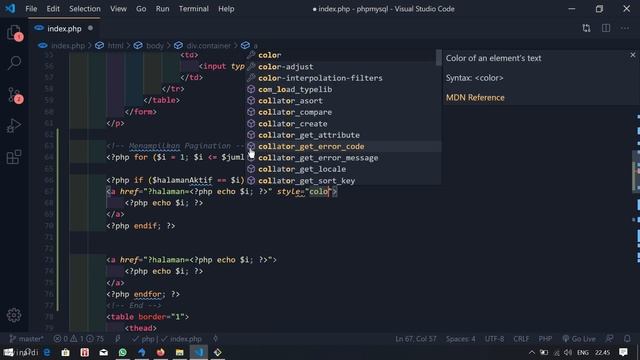Image resolution: width=640 pixels, height=360 pixels.
Task: Open the File menu
Action: (x=31, y=9)
